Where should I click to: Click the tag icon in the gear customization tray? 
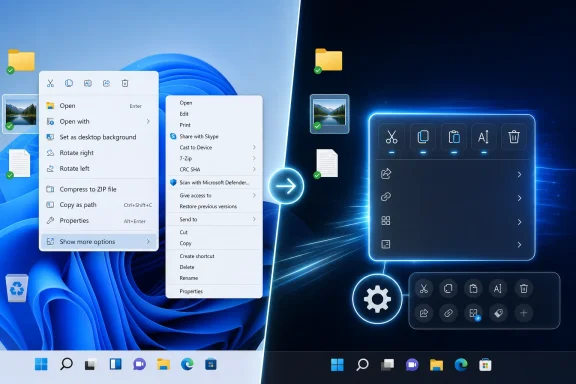tap(498, 313)
